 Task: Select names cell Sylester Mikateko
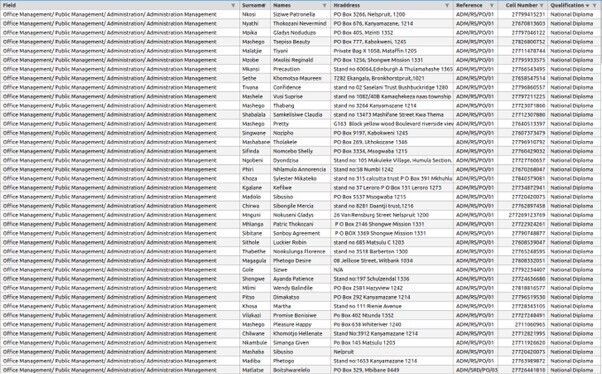(x=301, y=179)
